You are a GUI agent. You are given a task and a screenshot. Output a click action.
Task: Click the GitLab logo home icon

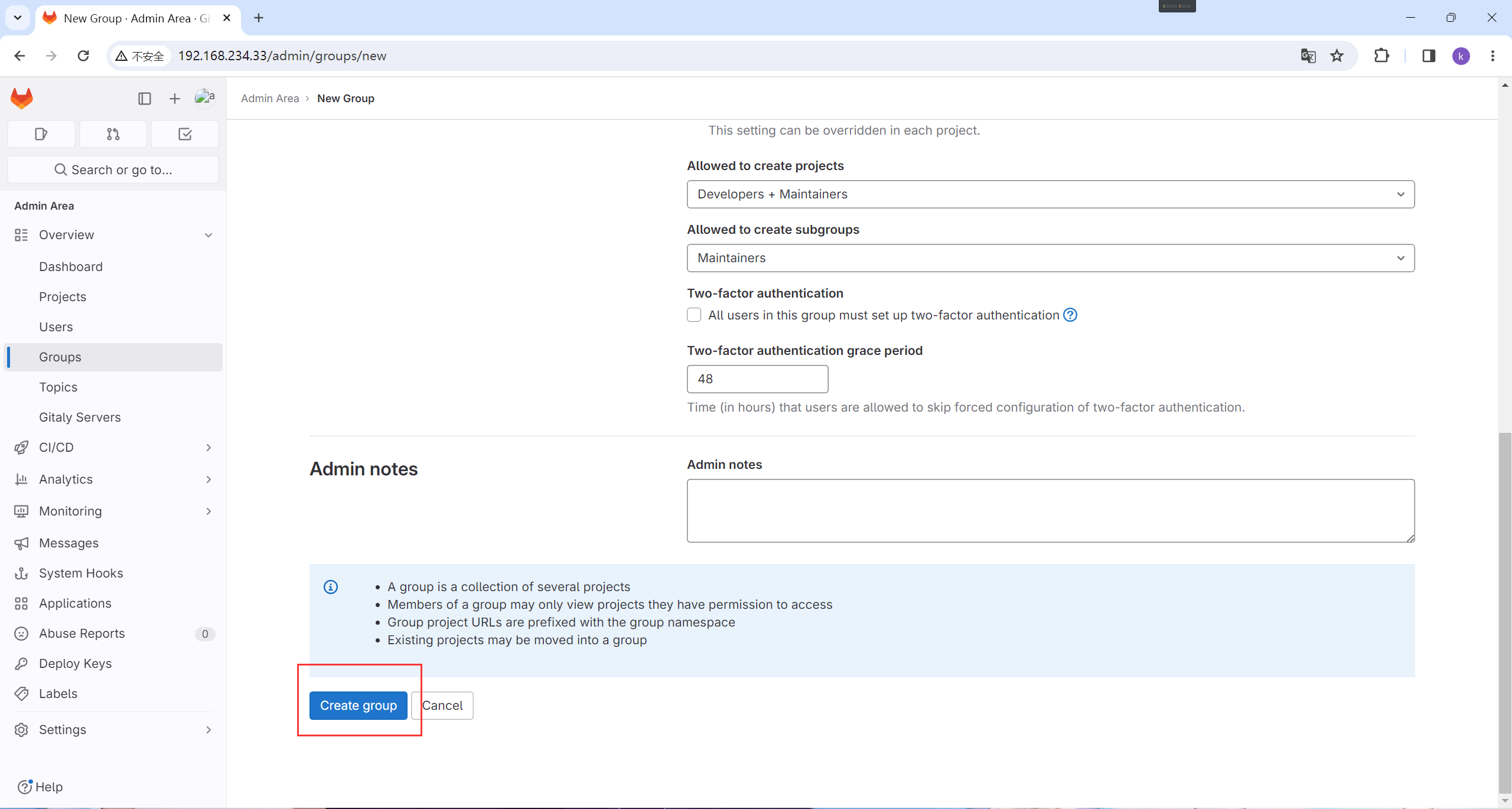22,98
